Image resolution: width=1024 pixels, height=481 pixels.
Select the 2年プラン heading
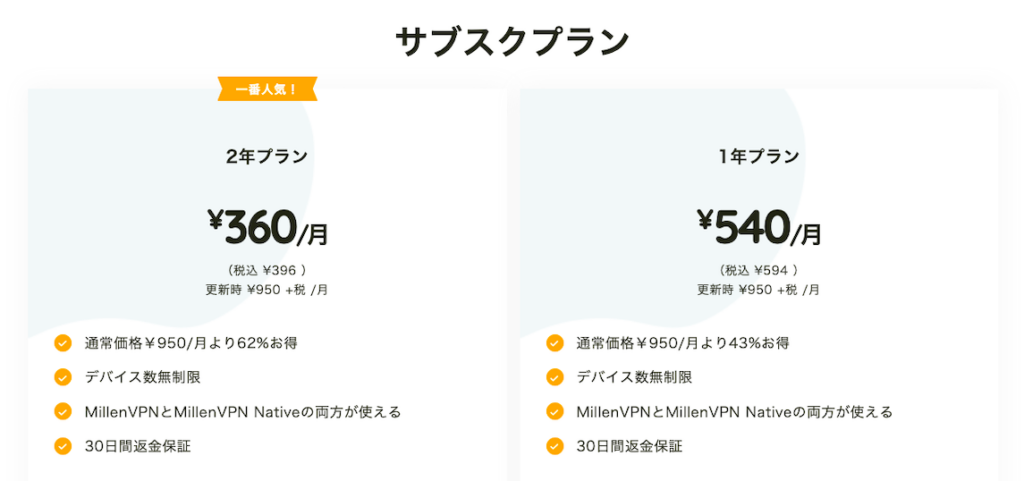click(x=266, y=156)
